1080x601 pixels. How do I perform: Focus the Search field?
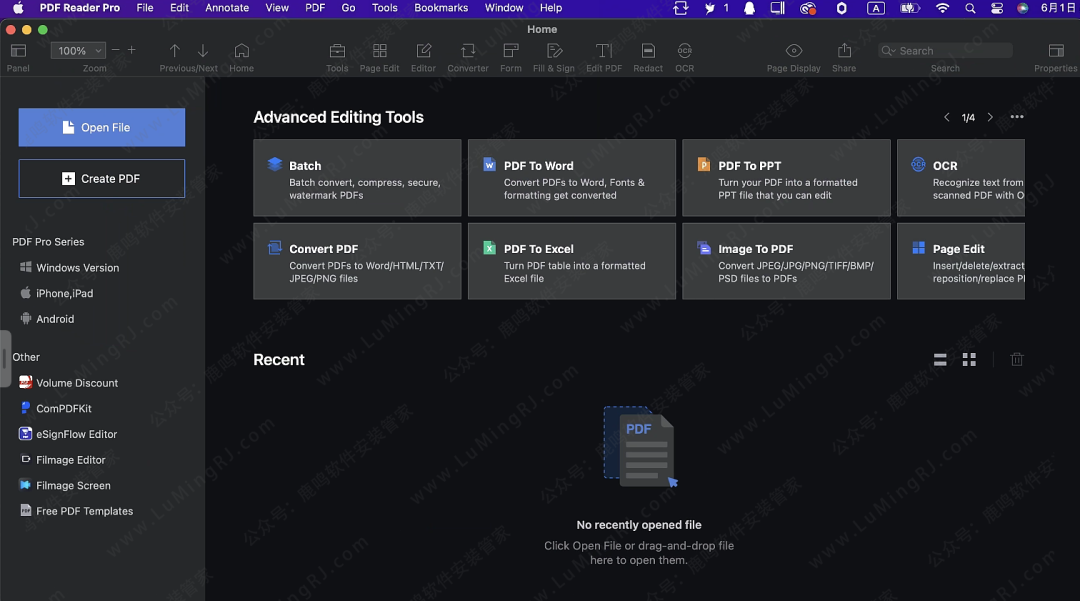point(945,51)
